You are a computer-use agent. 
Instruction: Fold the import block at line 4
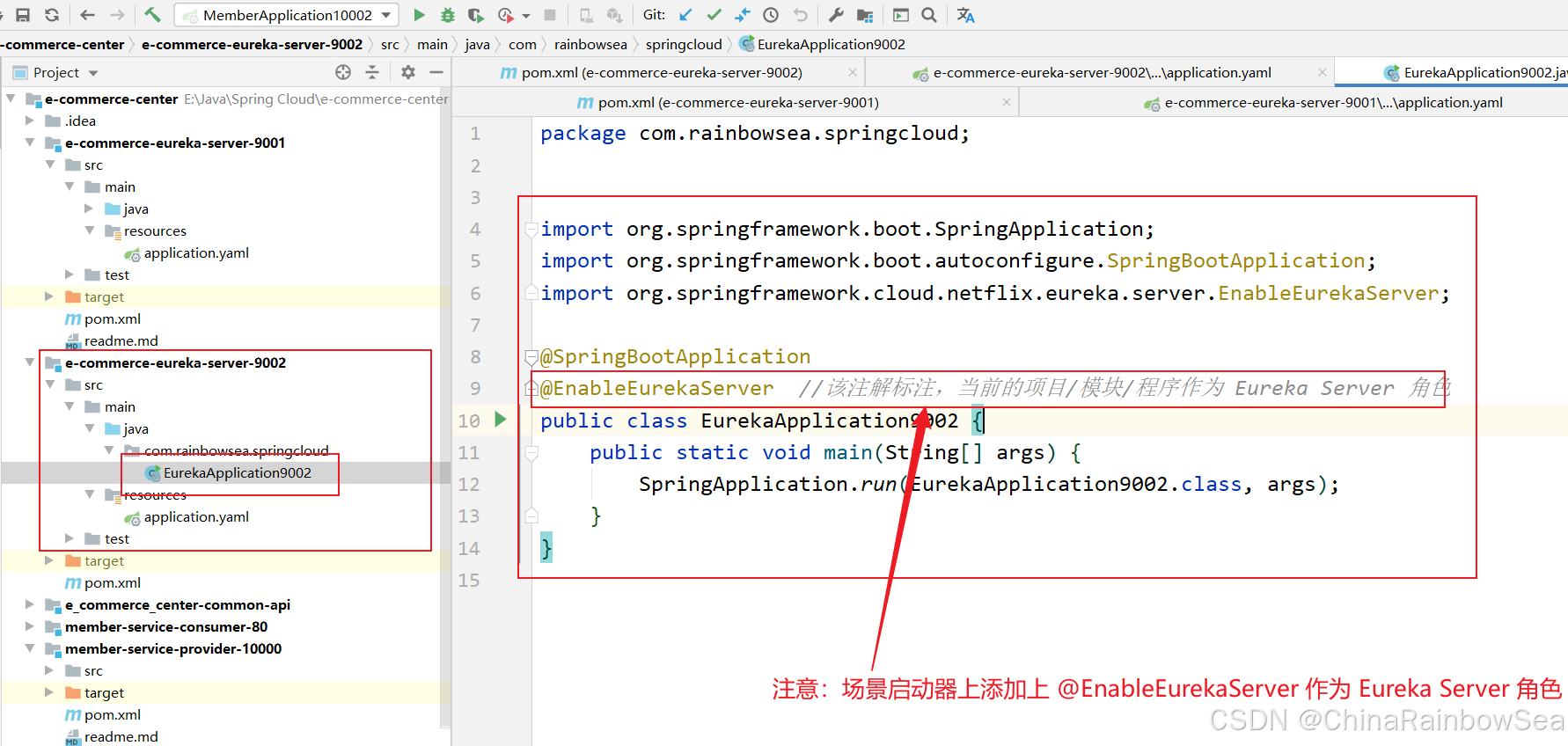(531, 230)
